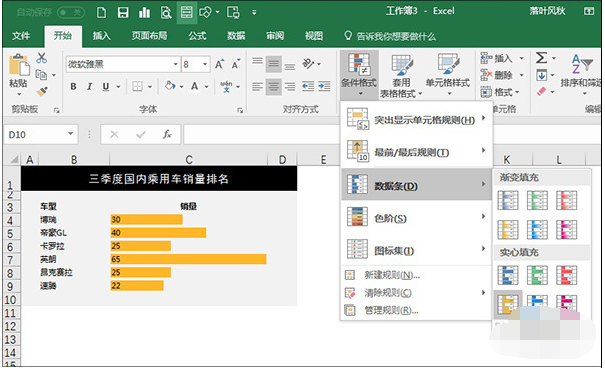Open the font size dropdown
The height and width of the screenshot is (368, 605).
pyautogui.click(x=205, y=64)
